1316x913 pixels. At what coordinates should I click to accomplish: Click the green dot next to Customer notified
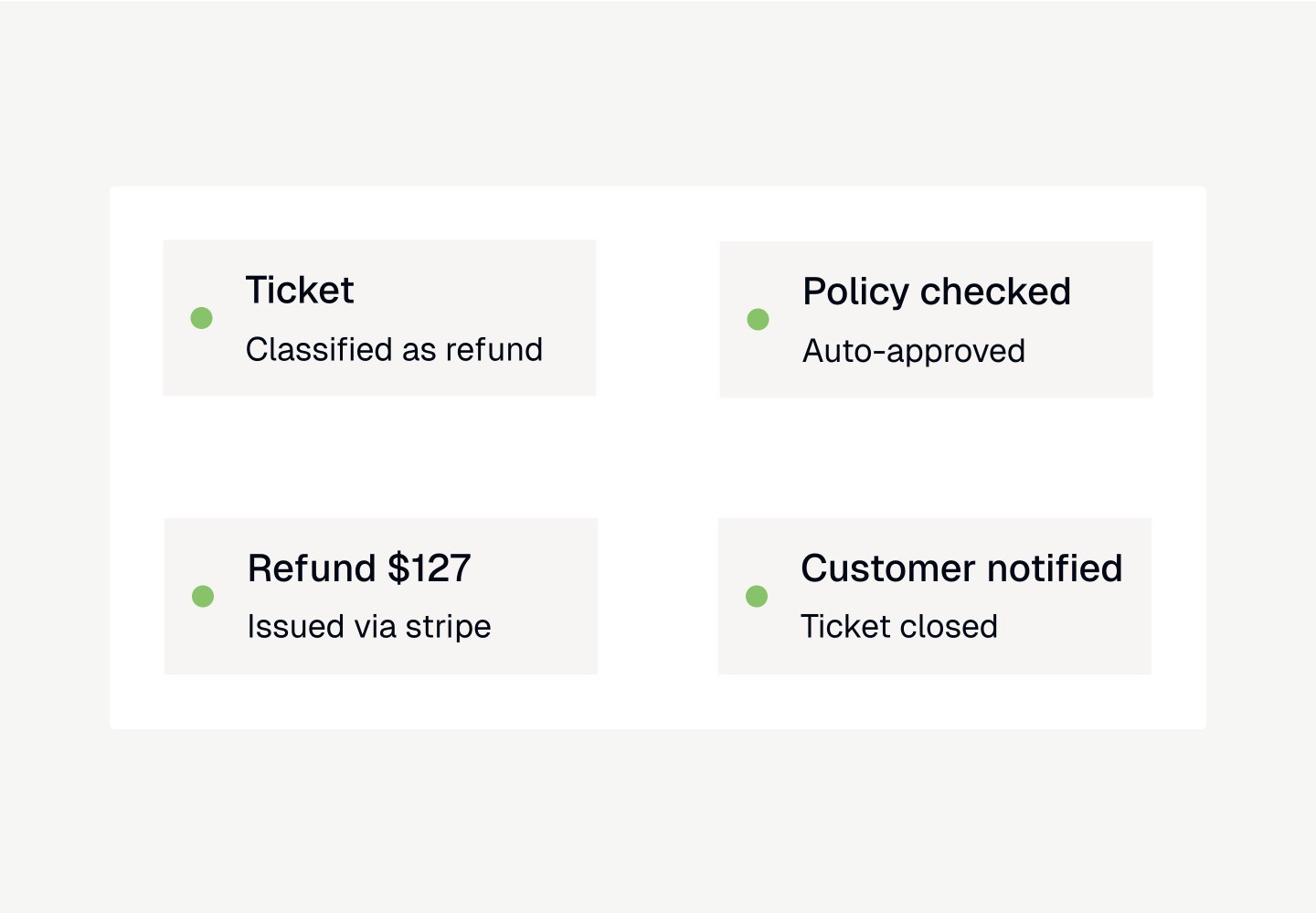tap(757, 596)
